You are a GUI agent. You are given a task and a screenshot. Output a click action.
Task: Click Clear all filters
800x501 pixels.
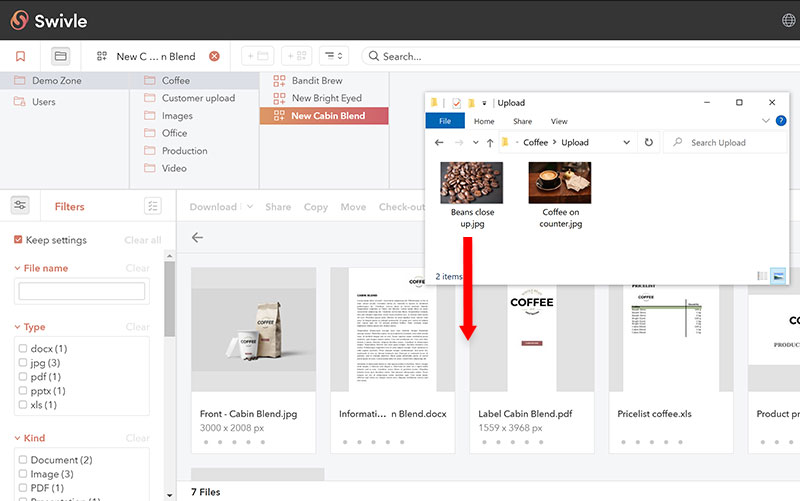[x=142, y=240]
